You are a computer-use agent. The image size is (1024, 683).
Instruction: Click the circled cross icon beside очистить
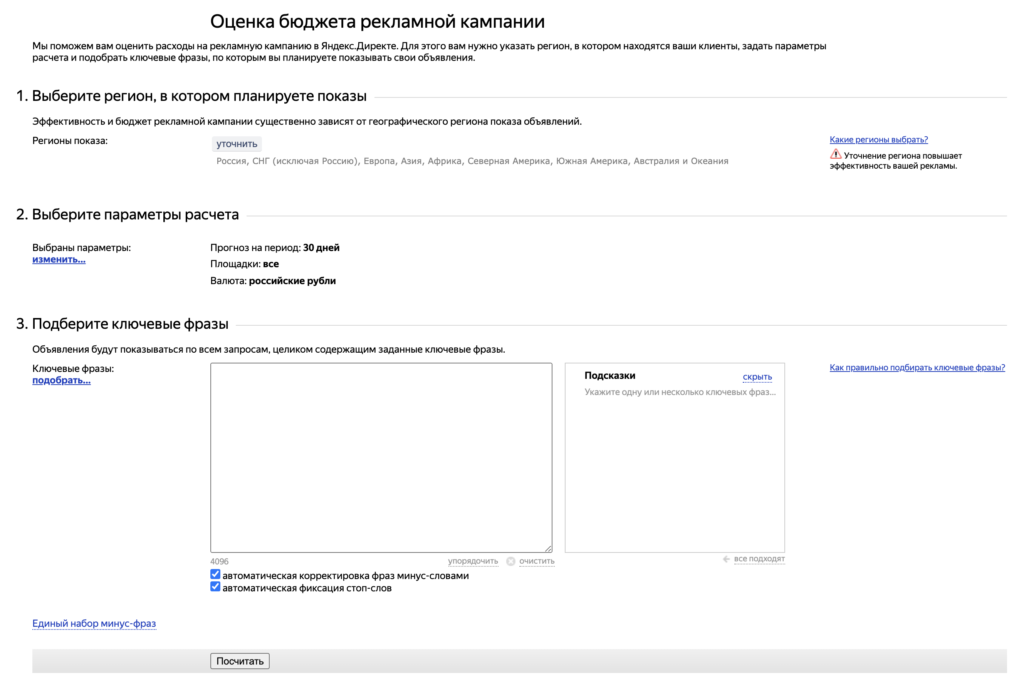(511, 561)
